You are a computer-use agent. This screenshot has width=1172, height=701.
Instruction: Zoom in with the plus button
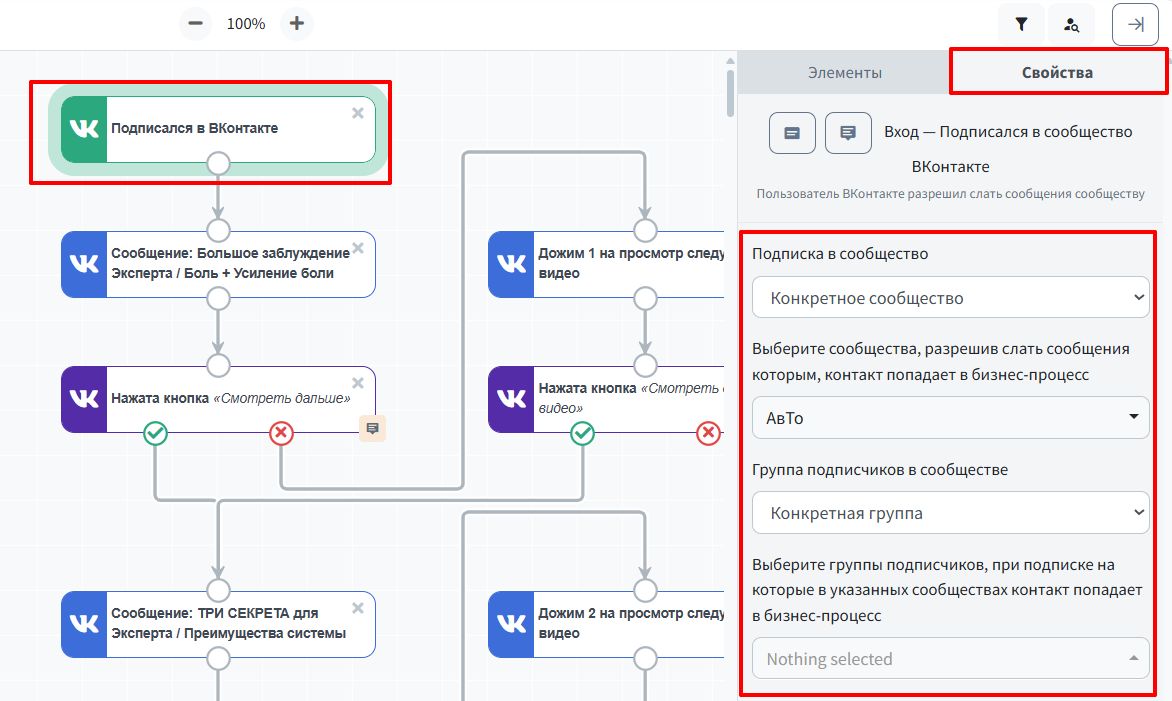[297, 23]
